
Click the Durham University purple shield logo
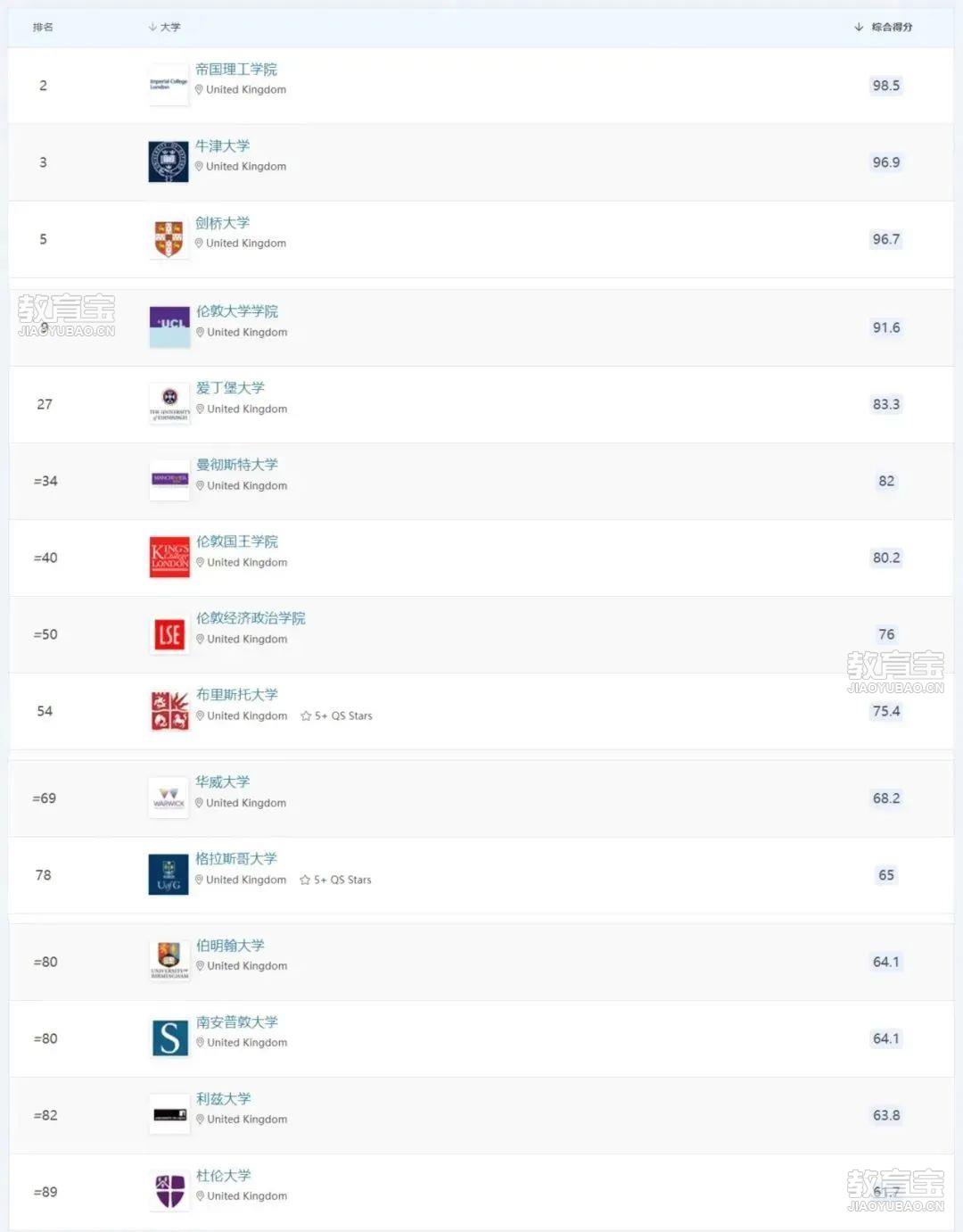coord(169,1192)
